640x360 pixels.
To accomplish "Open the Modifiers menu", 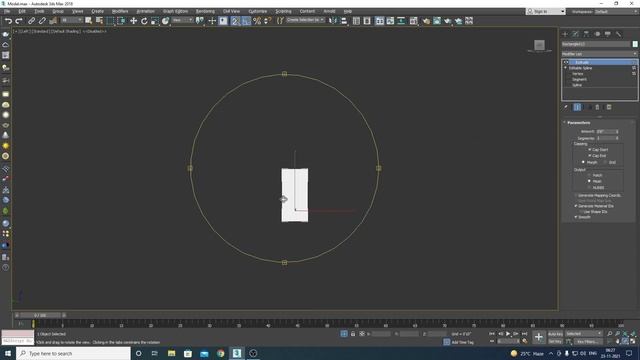I will [120, 11].
